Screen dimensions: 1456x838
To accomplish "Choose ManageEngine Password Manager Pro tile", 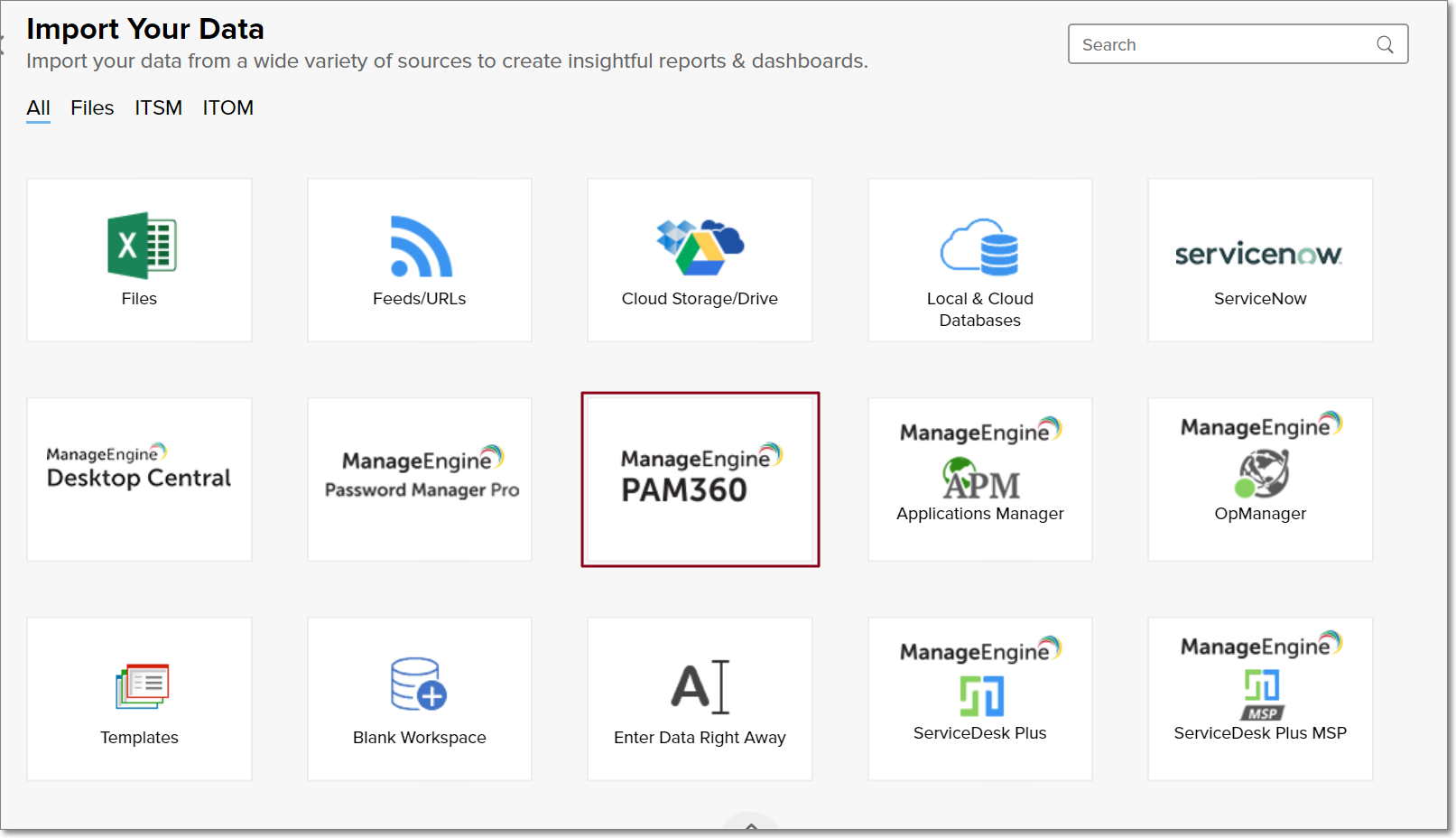I will click(420, 480).
